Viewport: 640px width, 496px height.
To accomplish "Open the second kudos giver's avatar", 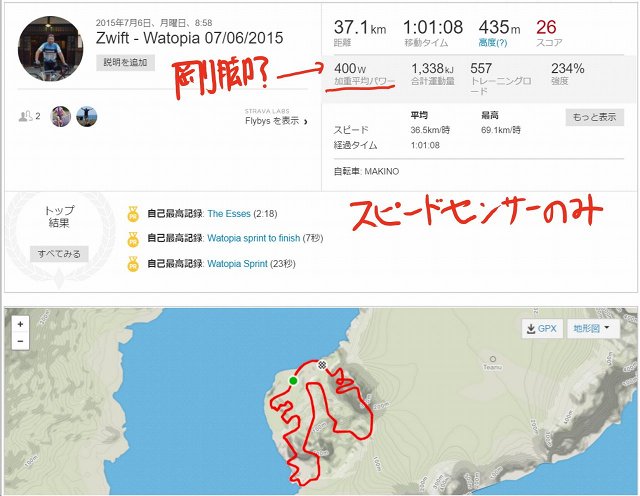I will pos(87,116).
